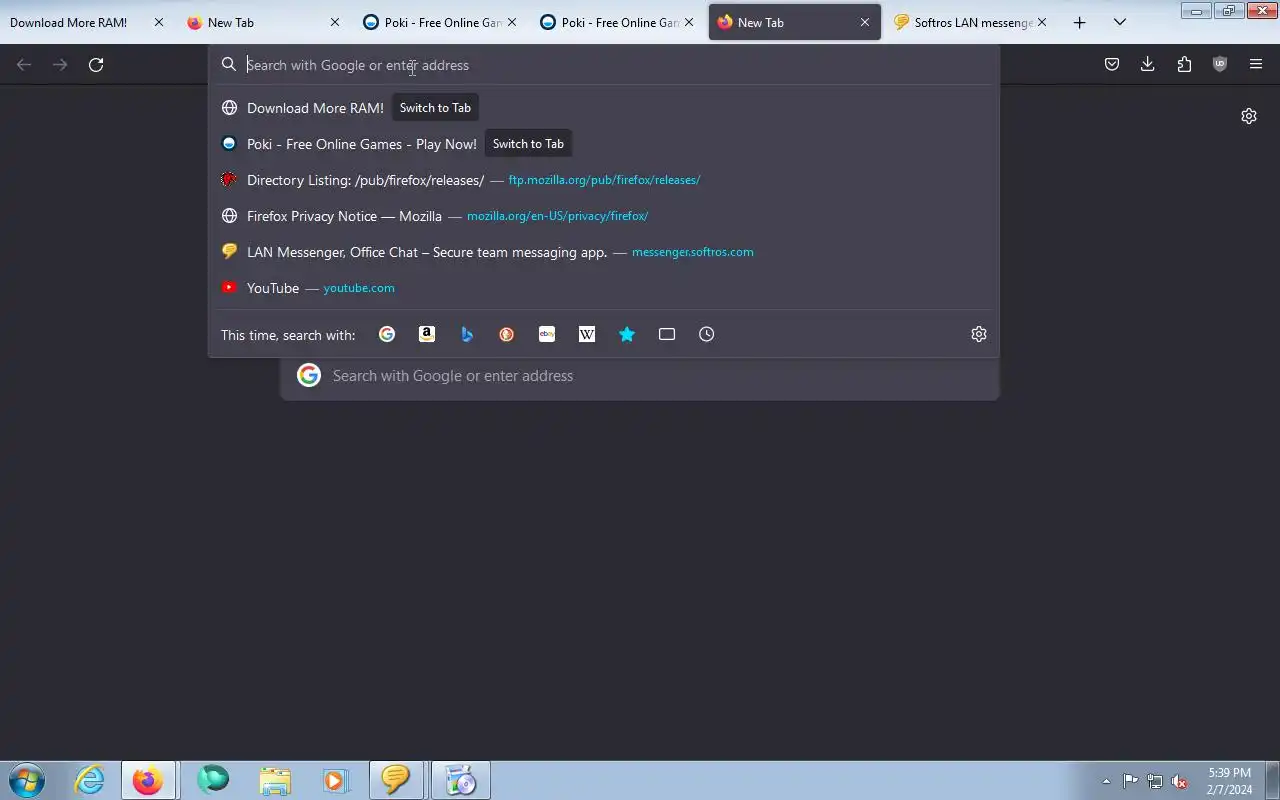
Task: Switch to the second Poki tab
Action: click(x=609, y=22)
